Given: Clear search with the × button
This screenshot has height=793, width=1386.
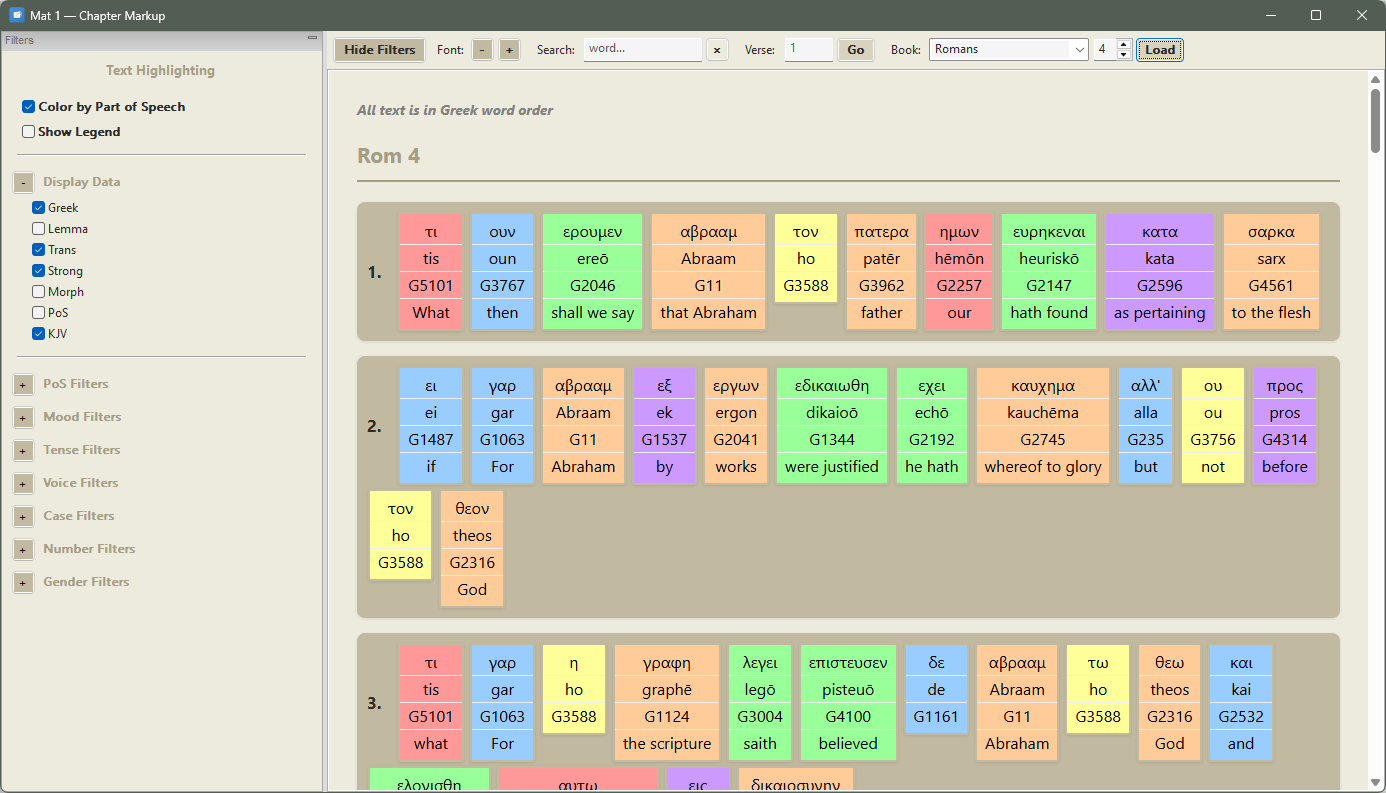Looking at the screenshot, I should coord(717,50).
